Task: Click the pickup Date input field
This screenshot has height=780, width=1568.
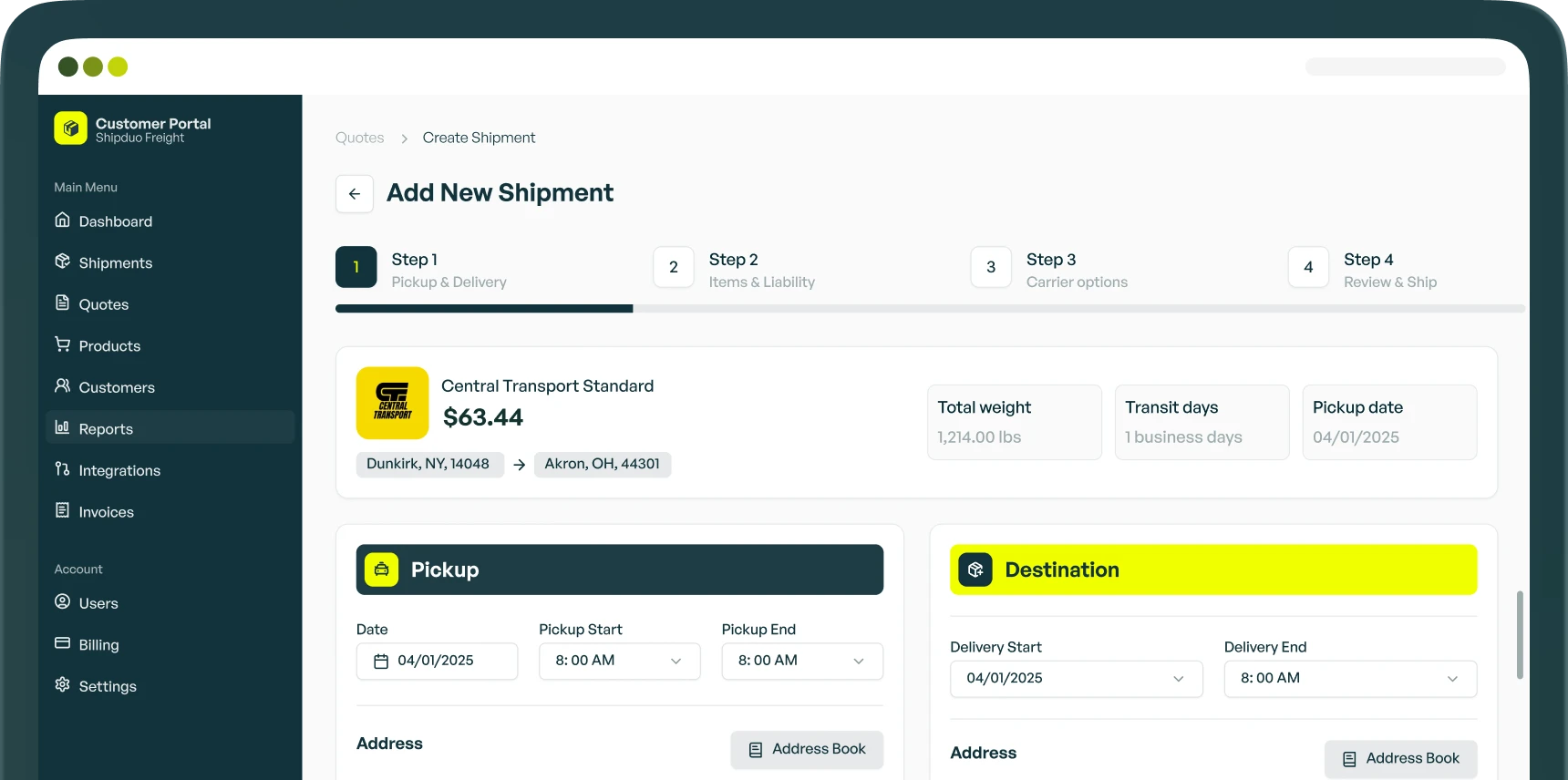Action: pyautogui.click(x=437, y=661)
